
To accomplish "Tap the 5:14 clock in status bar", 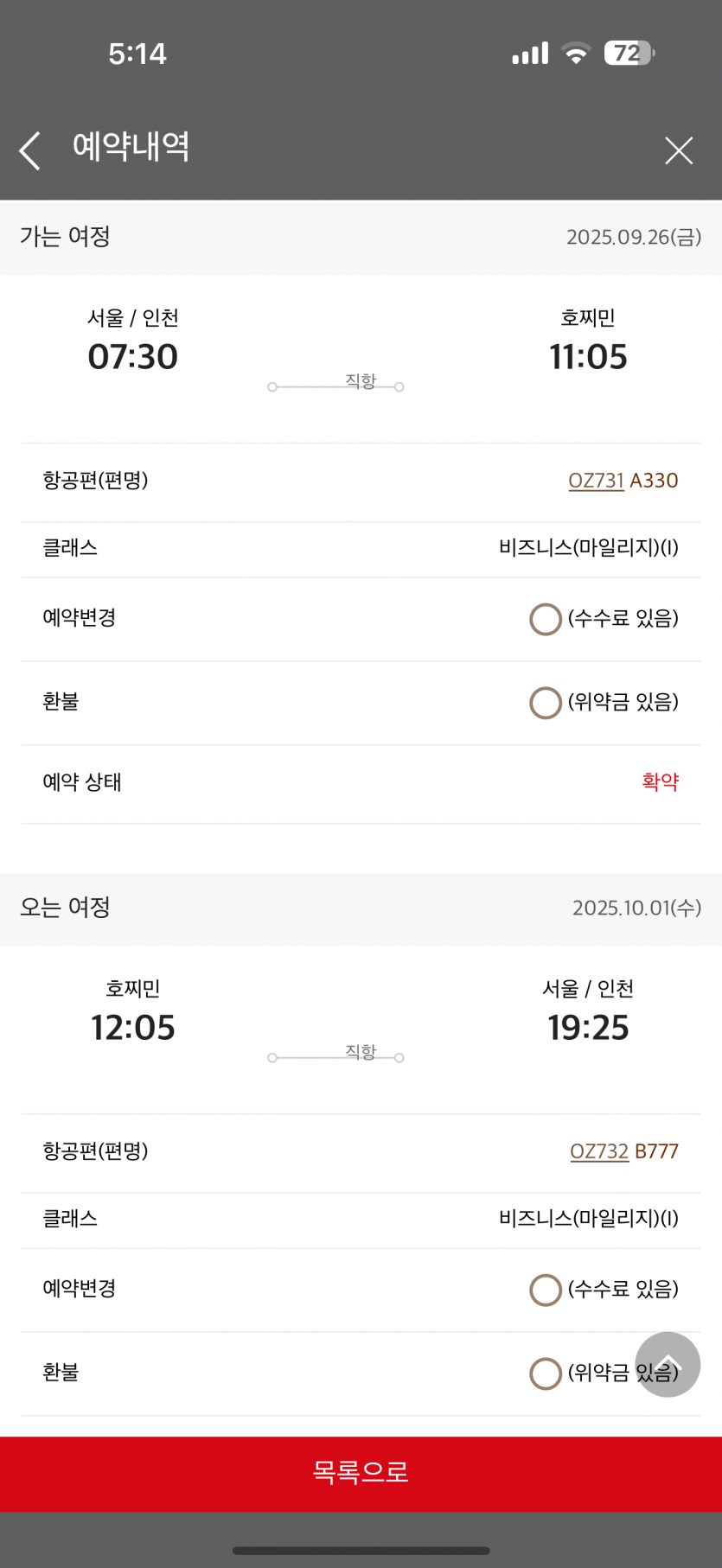I will tap(137, 54).
